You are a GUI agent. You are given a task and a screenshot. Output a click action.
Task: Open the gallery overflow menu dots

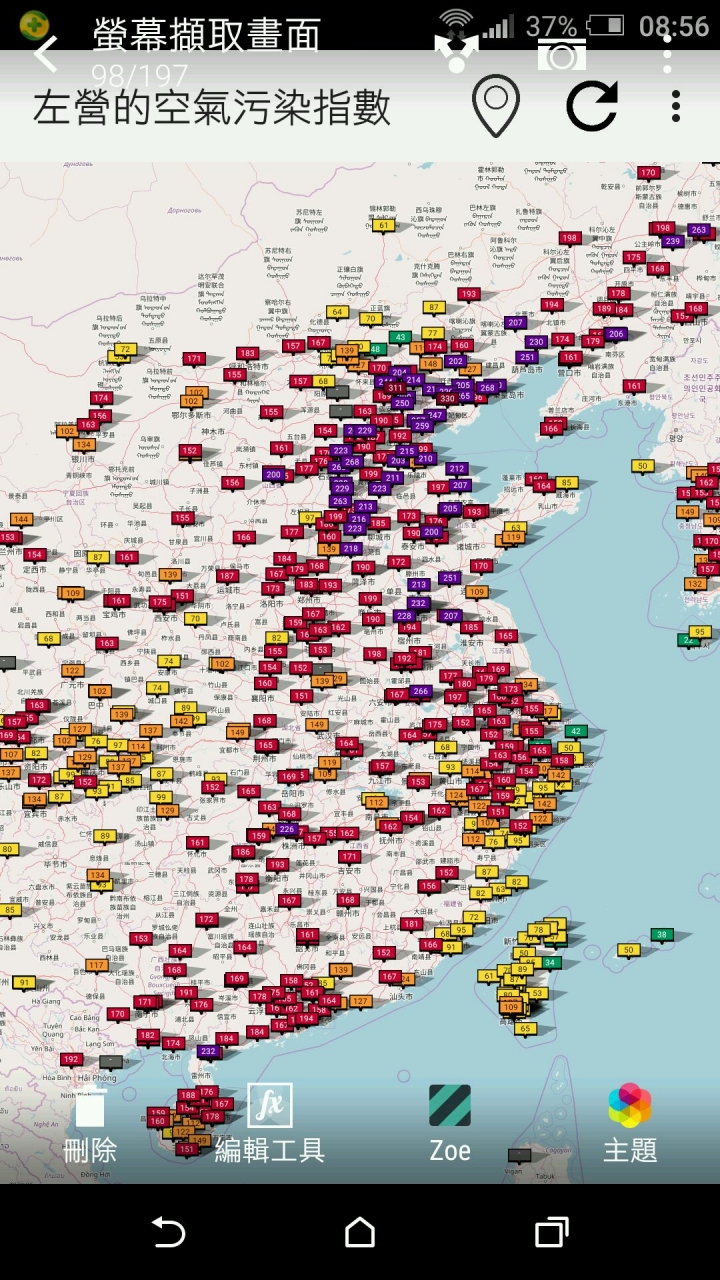[x=667, y=53]
